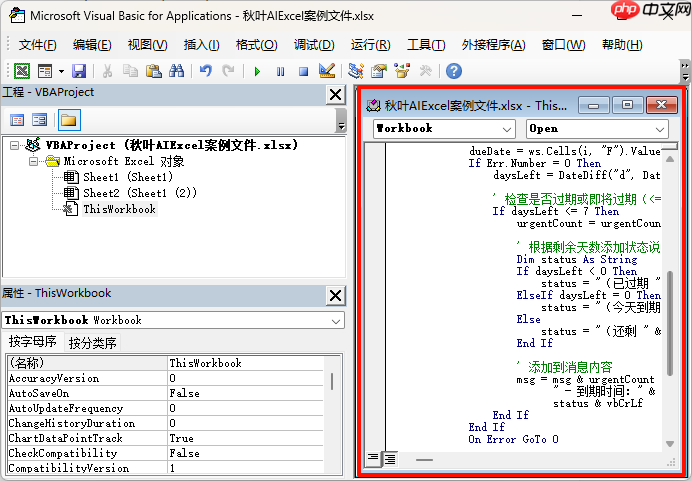Screen dimensions: 692x481
Task: Click the Procedure View button in code window
Action: click(373, 459)
